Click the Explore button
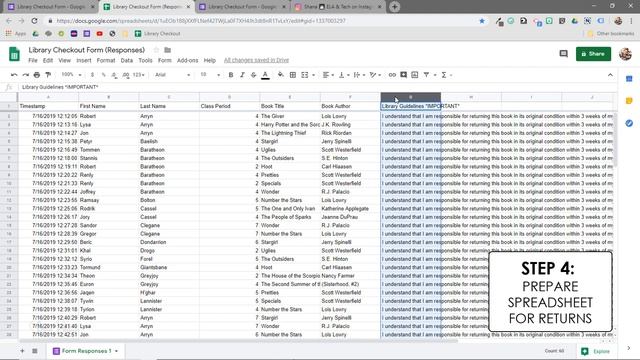Image resolution: width=640 pixels, height=360 pixels. pyautogui.click(x=596, y=351)
